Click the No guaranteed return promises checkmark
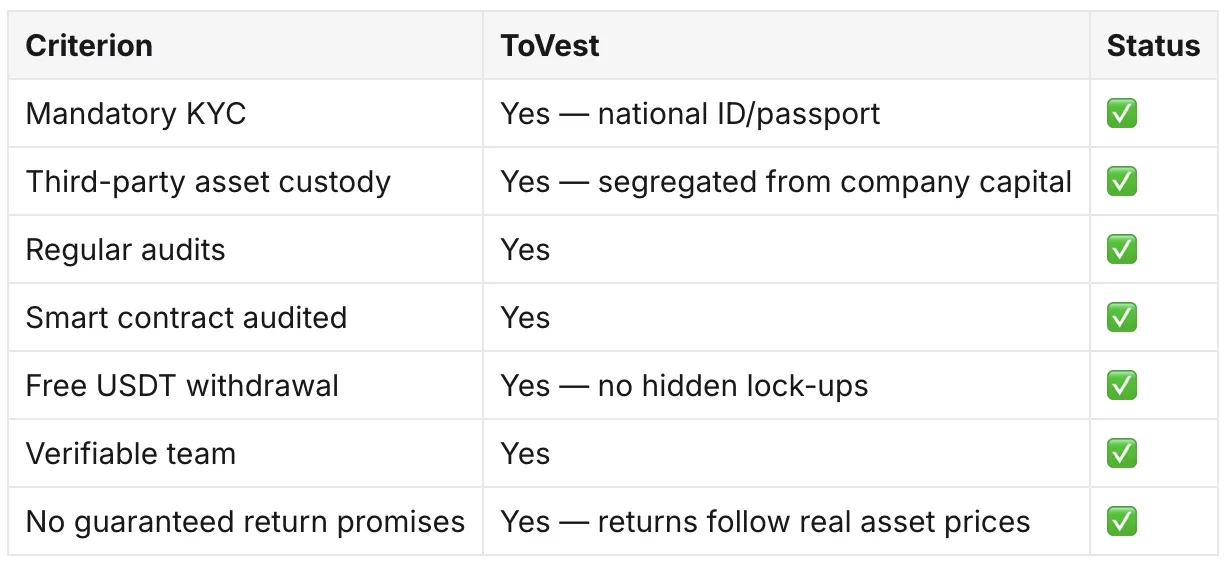This screenshot has height=566, width=1228. [1122, 522]
